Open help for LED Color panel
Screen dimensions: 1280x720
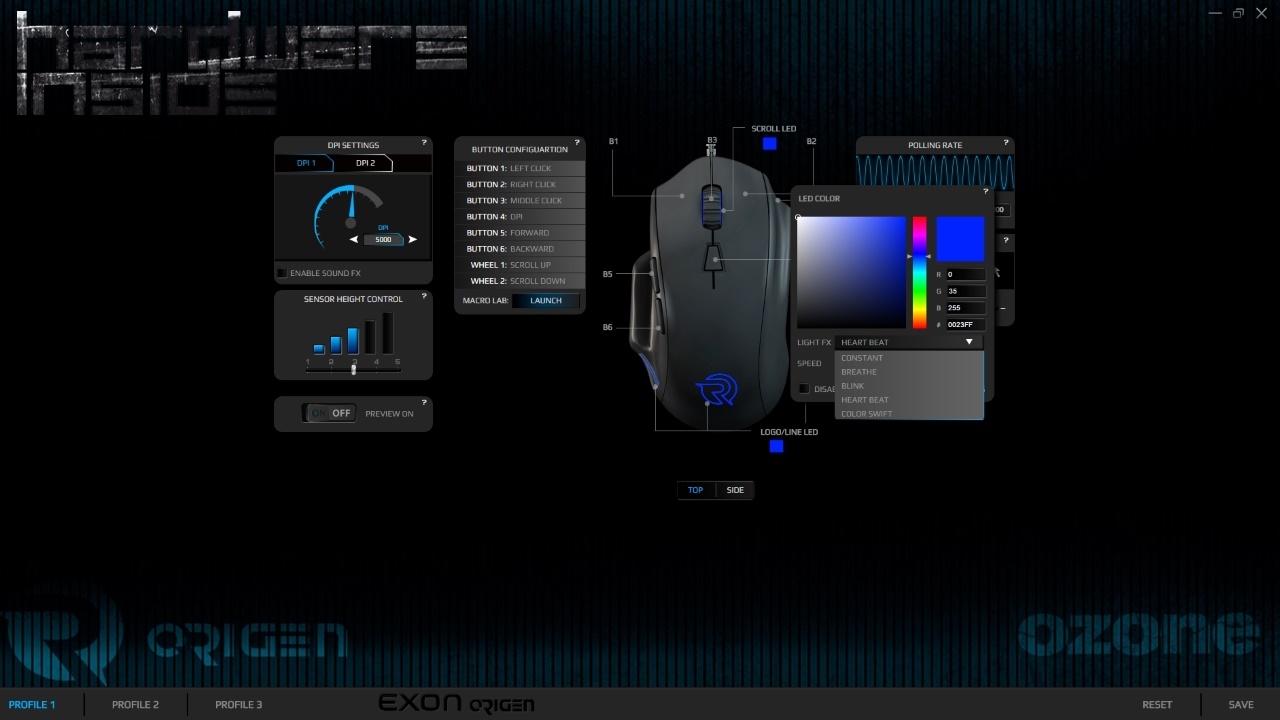tap(985, 191)
